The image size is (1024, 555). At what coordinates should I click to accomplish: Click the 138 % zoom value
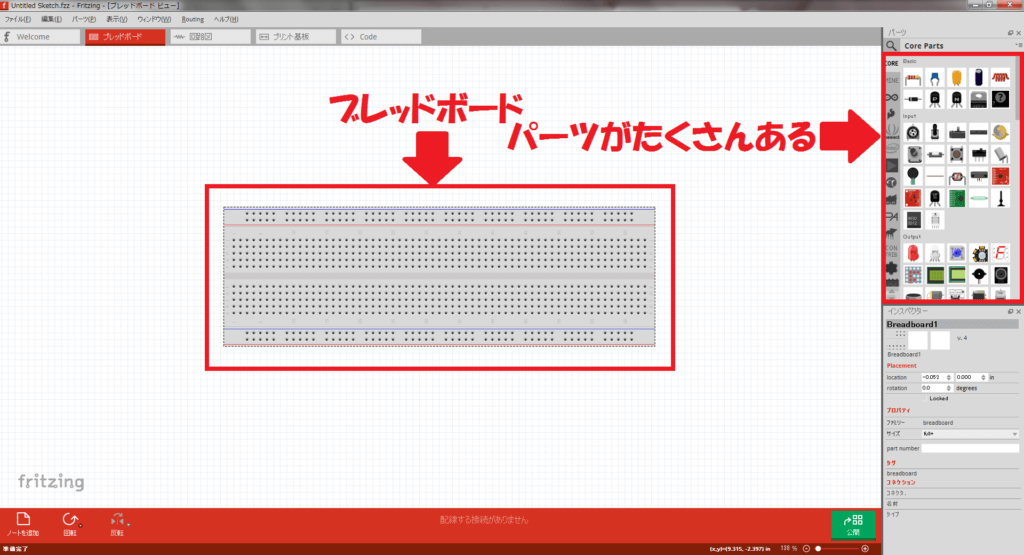click(x=789, y=548)
